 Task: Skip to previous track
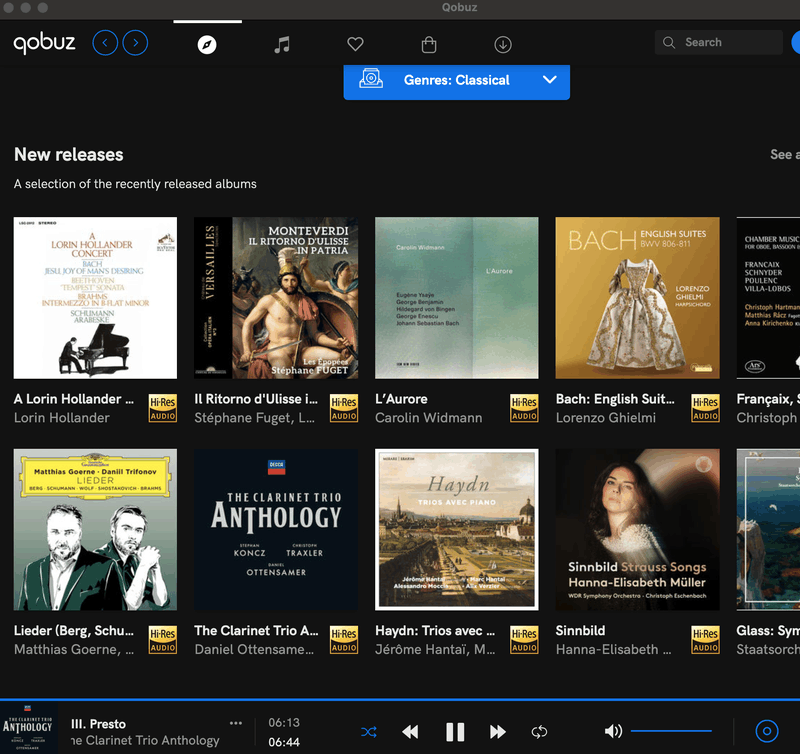[410, 732]
